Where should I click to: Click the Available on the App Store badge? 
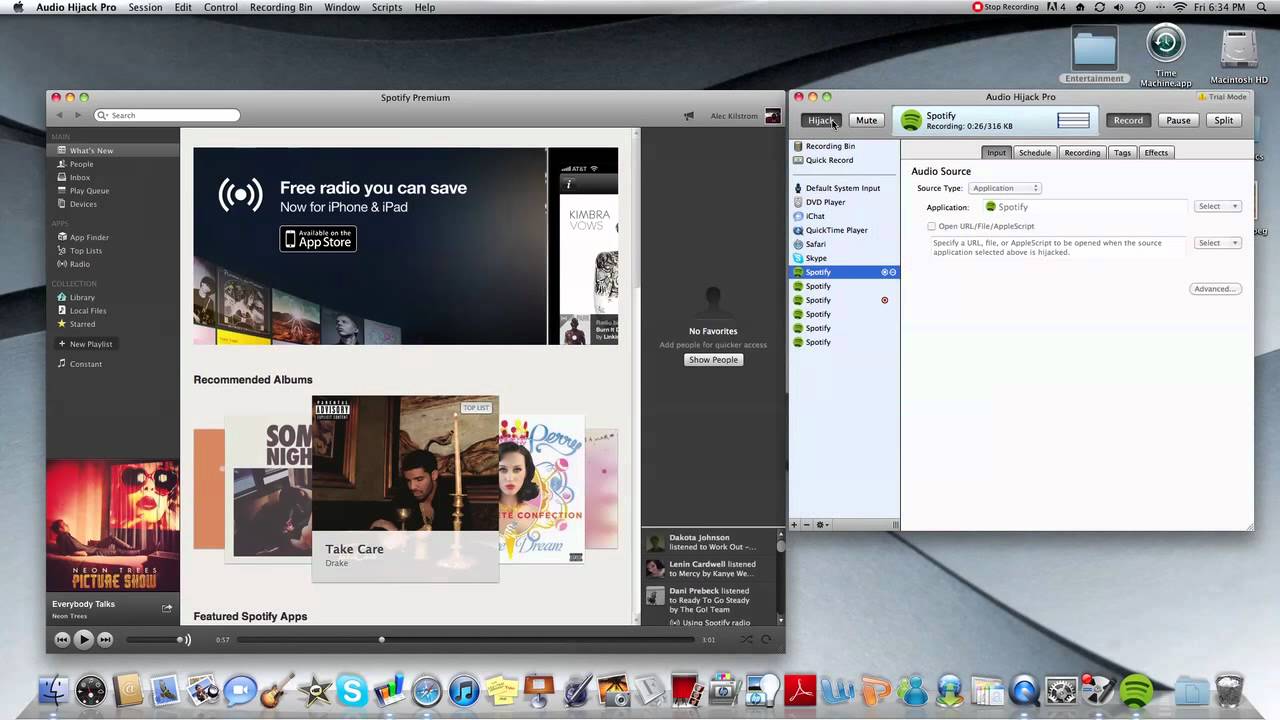[318, 239]
